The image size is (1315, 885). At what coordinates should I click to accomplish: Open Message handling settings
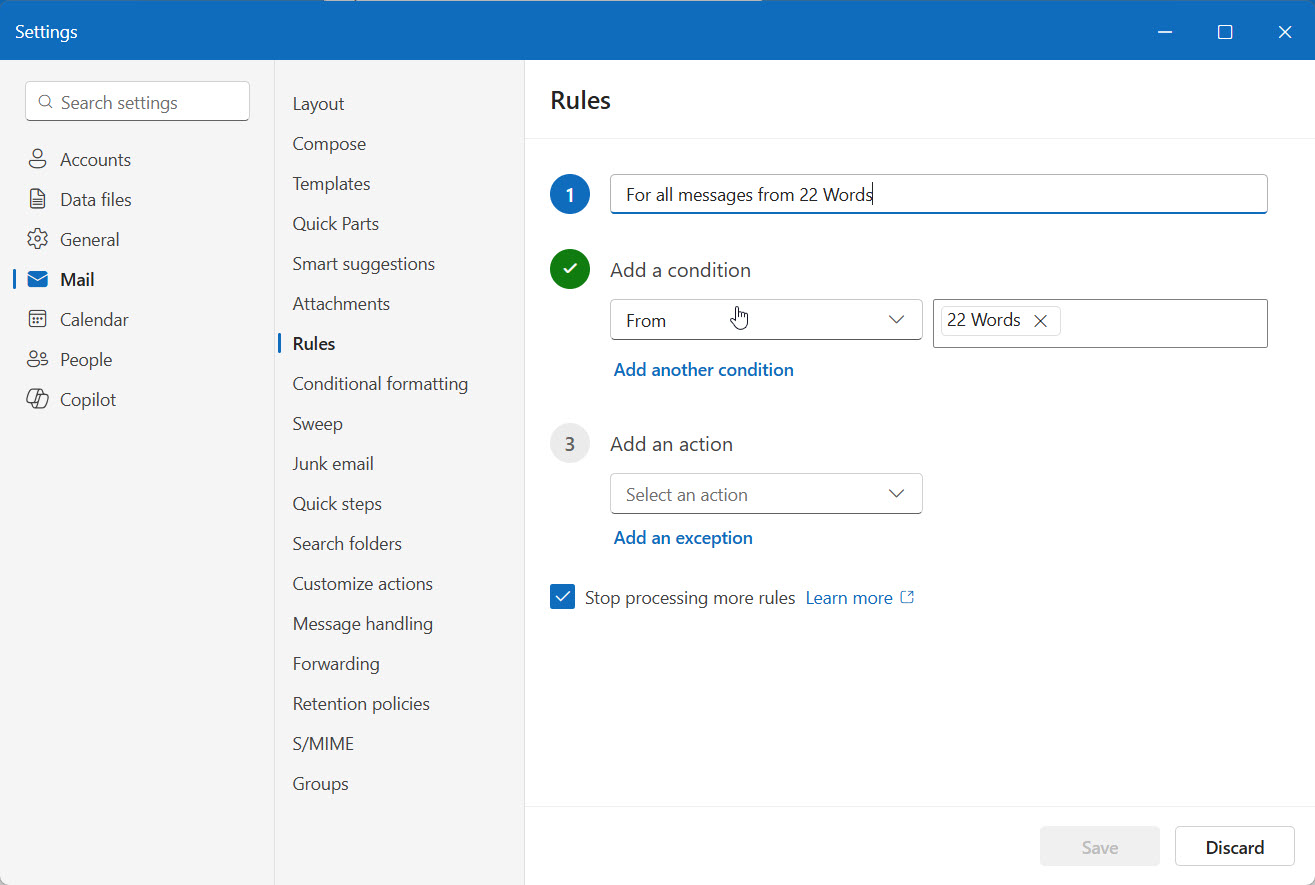(362, 624)
